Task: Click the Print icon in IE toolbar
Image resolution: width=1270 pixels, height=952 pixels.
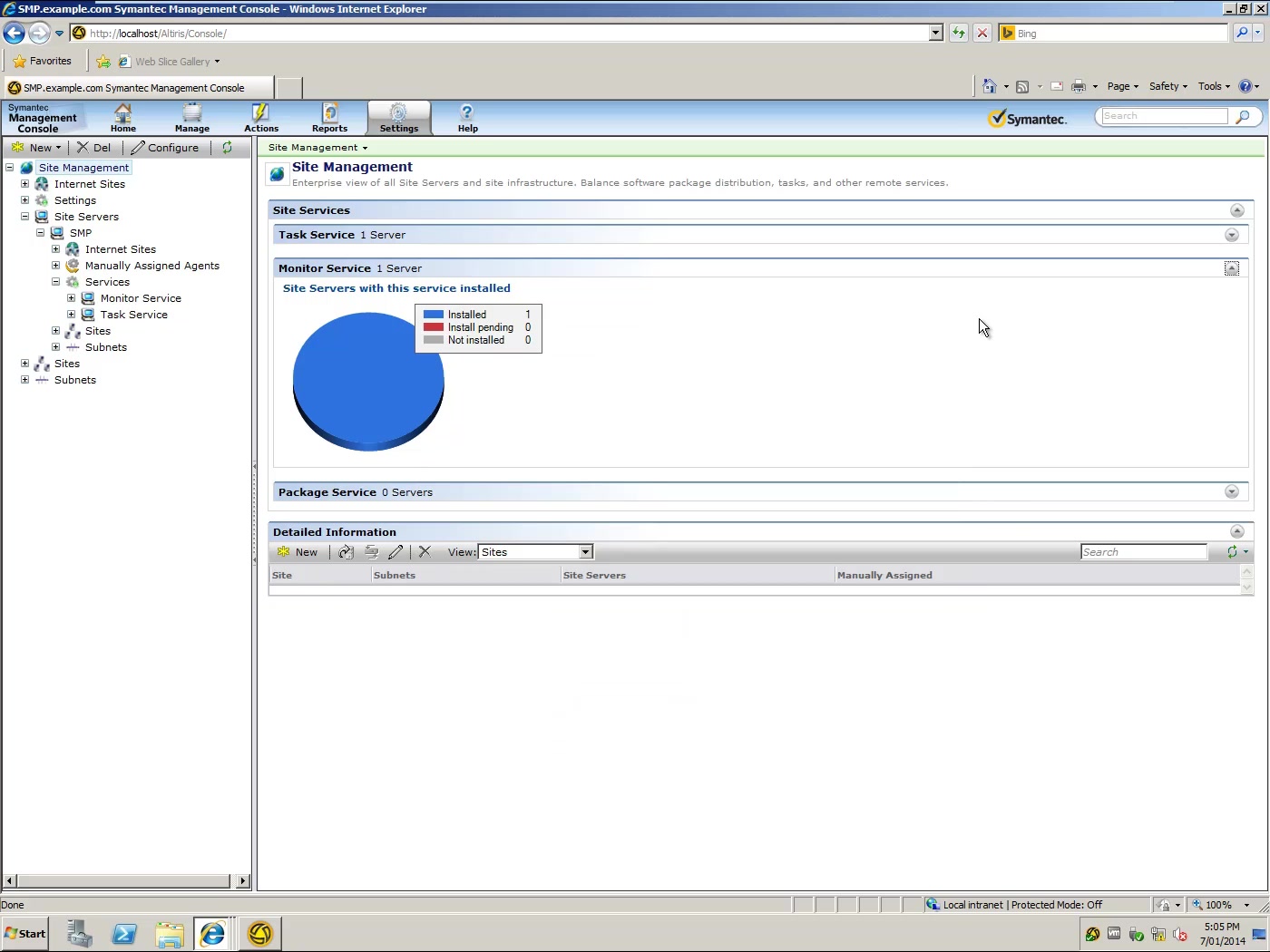Action: point(1079,86)
